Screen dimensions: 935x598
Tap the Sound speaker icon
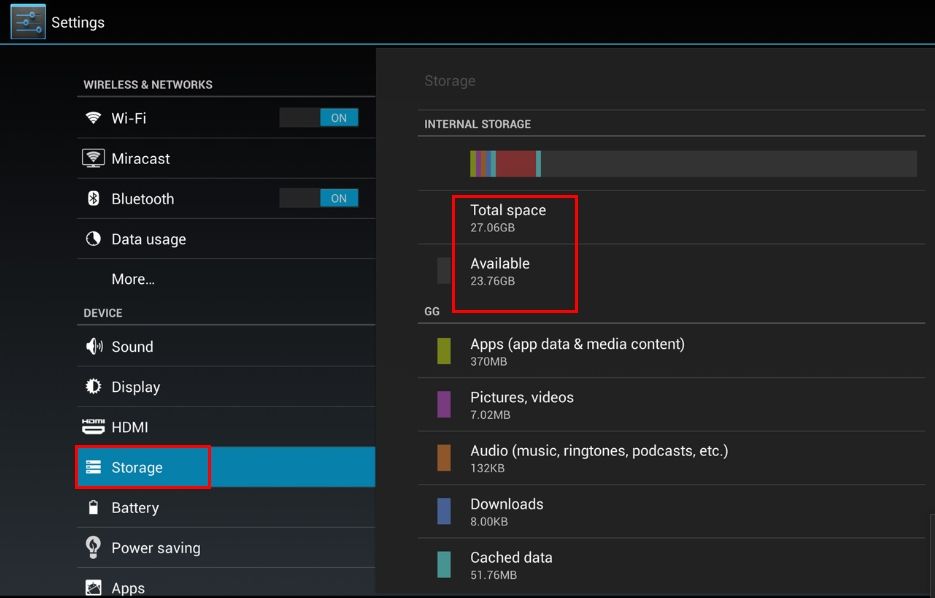coord(94,347)
